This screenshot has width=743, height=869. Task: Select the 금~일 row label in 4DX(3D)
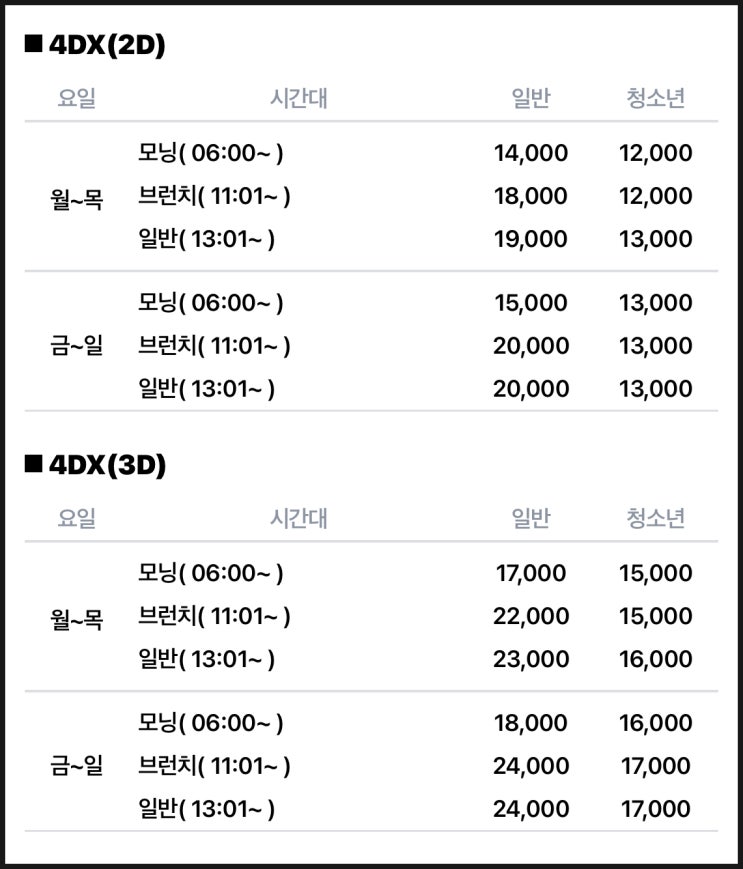coord(77,767)
